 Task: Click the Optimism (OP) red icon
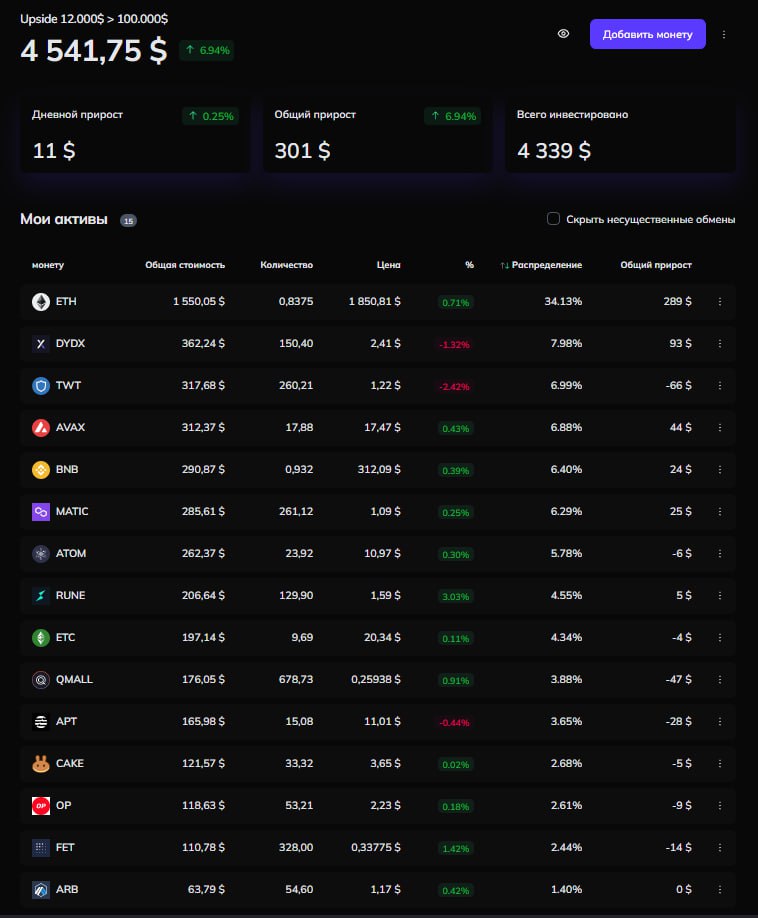click(41, 805)
